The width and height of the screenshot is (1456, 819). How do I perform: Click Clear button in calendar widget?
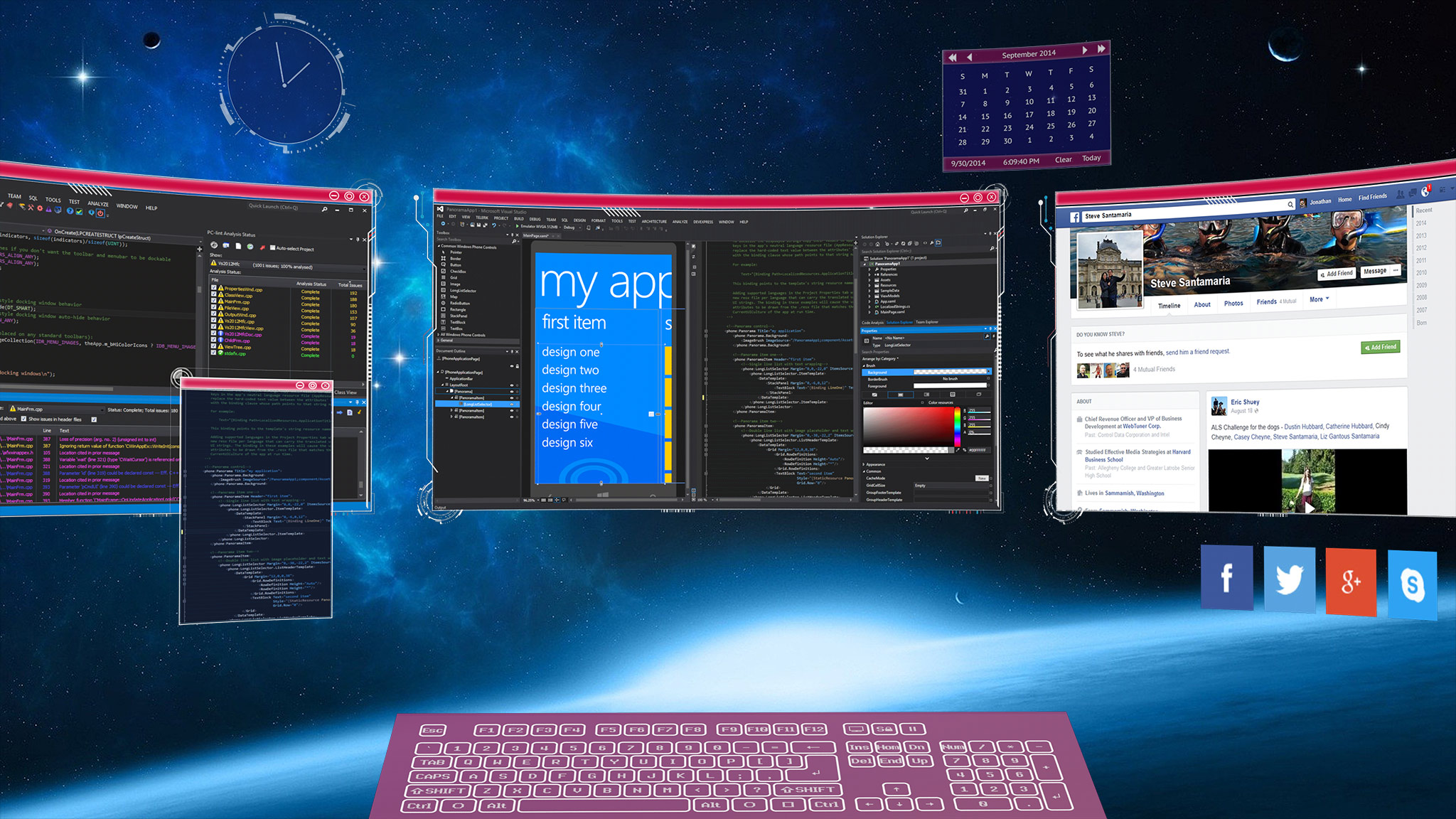point(1063,159)
